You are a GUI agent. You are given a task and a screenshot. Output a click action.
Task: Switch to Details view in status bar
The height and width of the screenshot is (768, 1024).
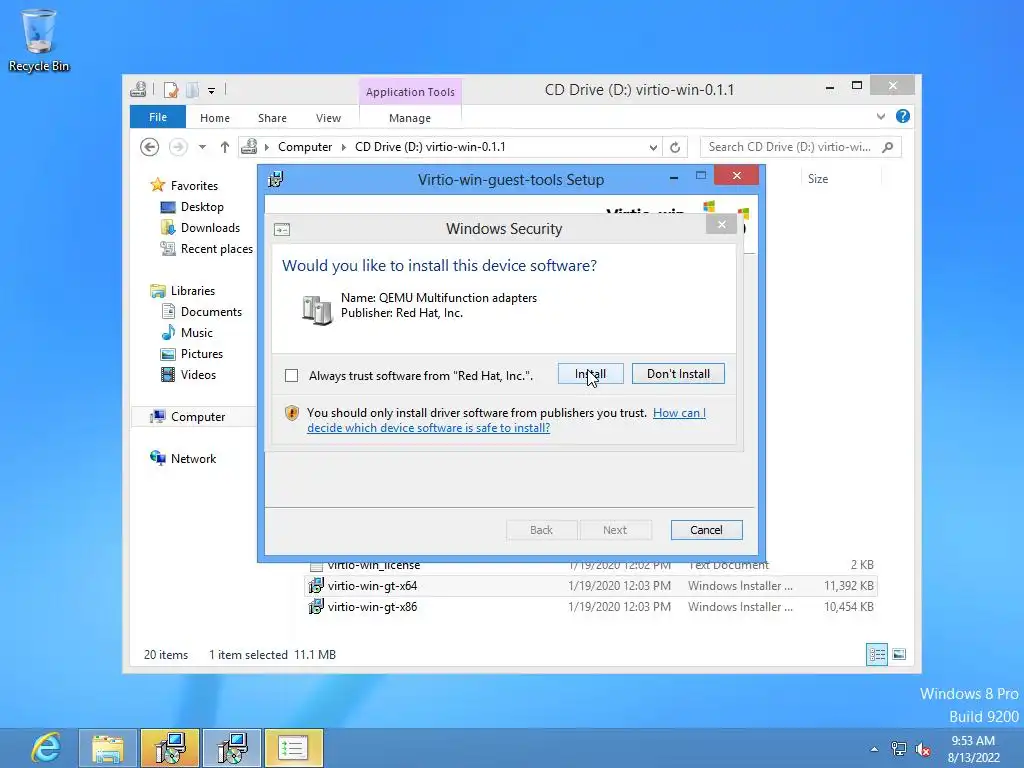tap(876, 654)
